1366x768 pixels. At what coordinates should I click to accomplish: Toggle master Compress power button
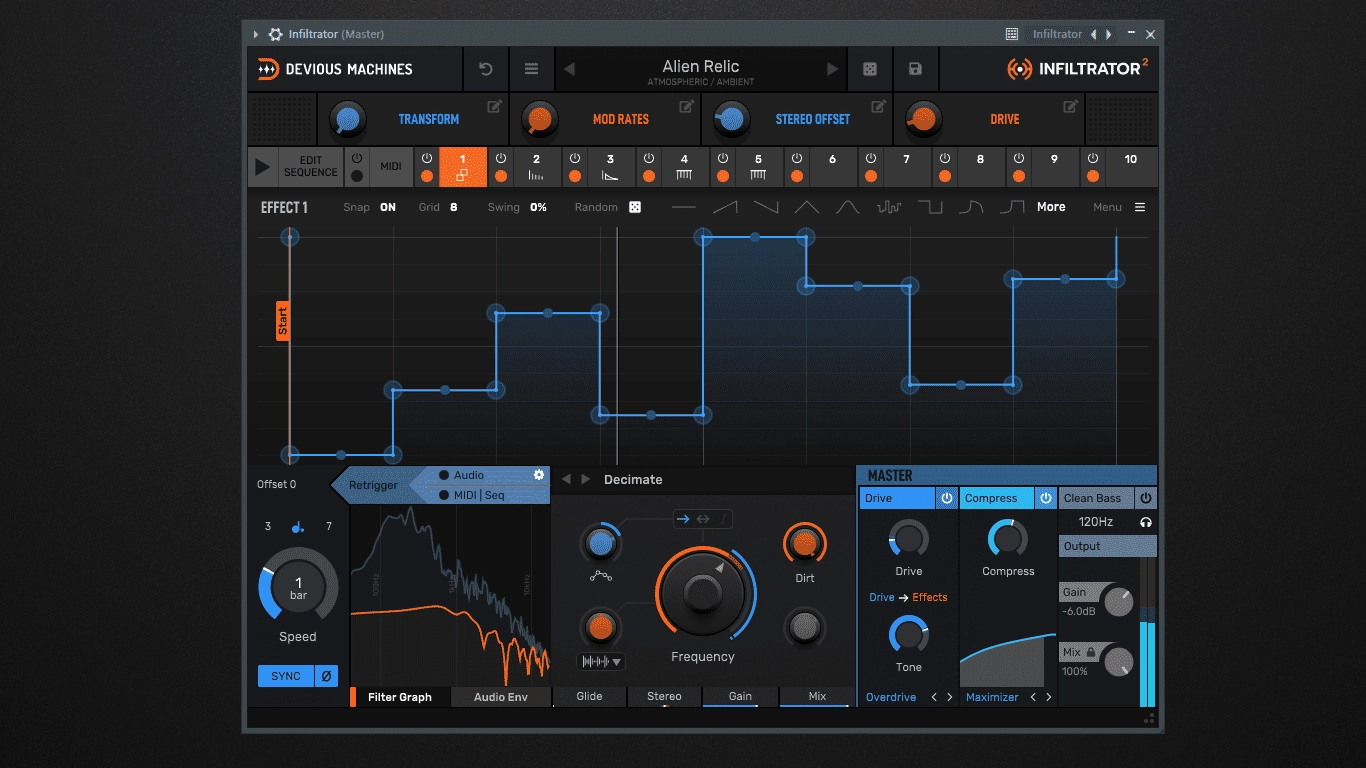1046,498
